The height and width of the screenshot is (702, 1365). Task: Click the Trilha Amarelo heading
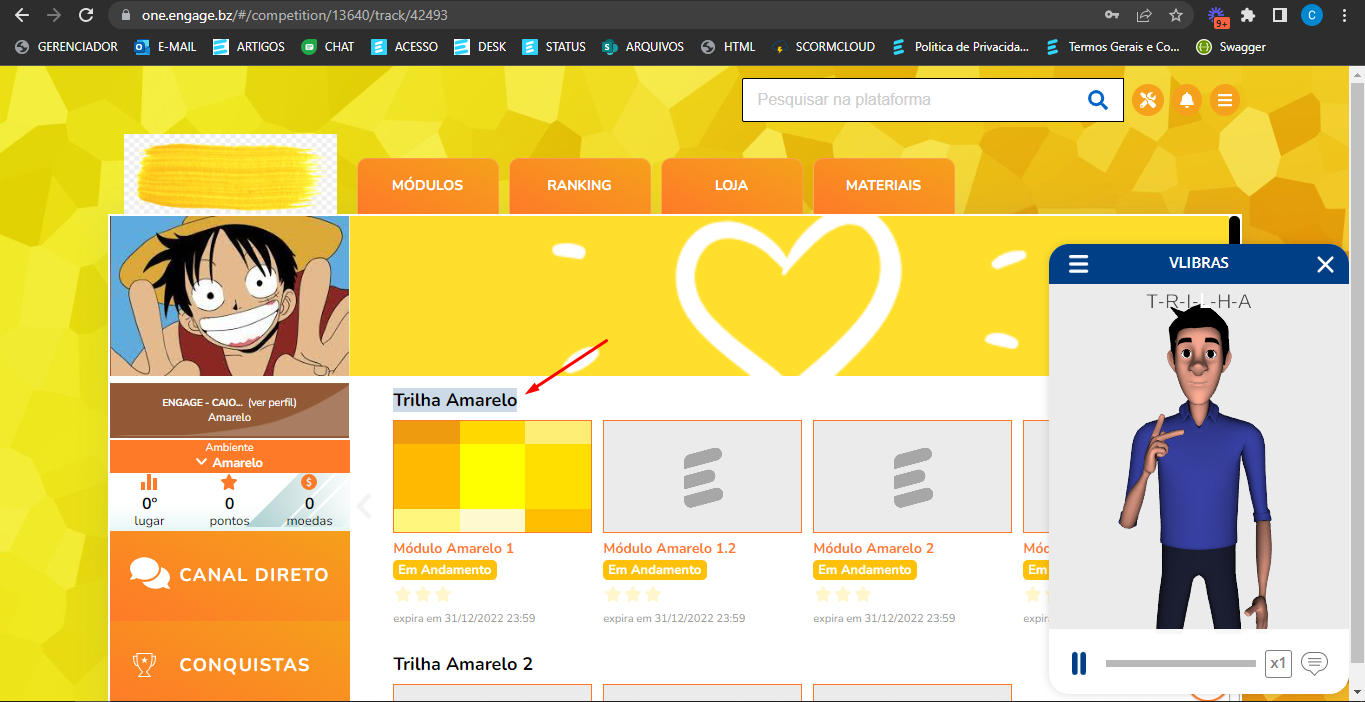(x=455, y=400)
